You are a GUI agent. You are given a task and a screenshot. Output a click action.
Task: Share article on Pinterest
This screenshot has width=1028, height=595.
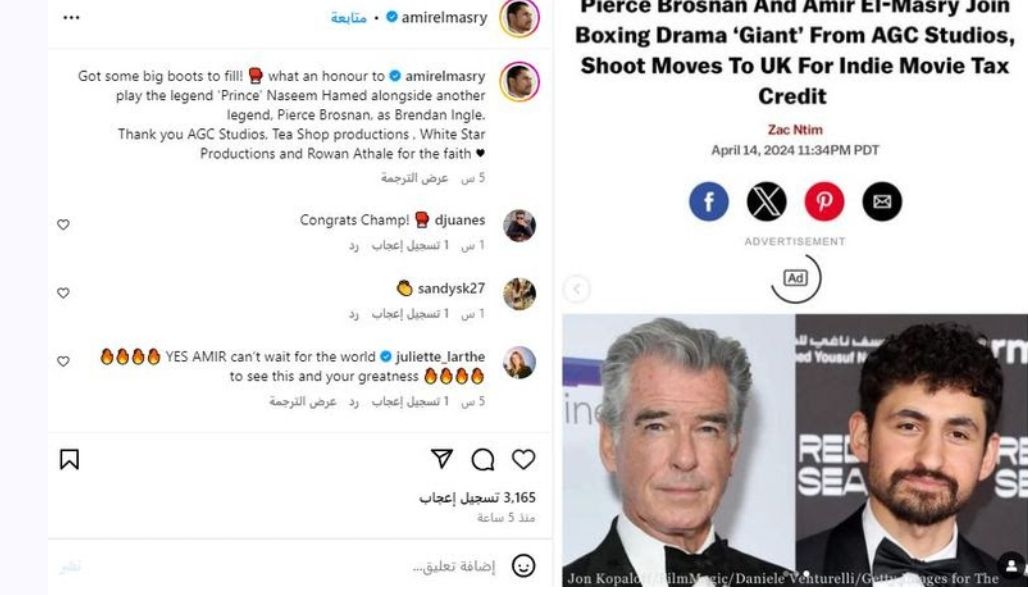tap(824, 201)
